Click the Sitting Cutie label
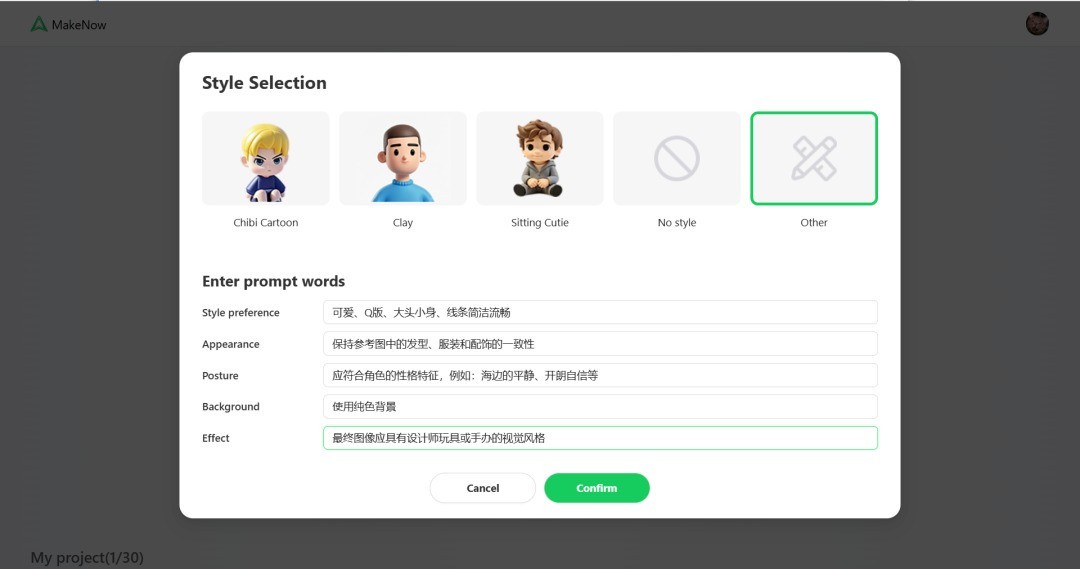 539,223
